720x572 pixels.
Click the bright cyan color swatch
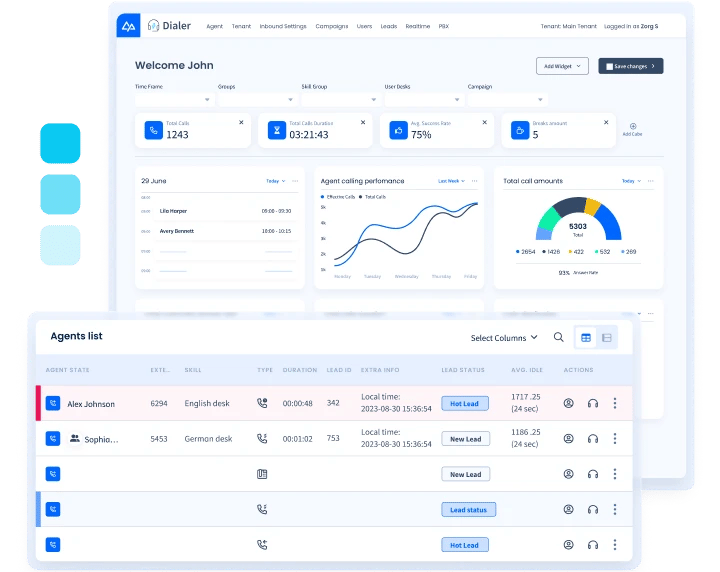click(x=60, y=143)
